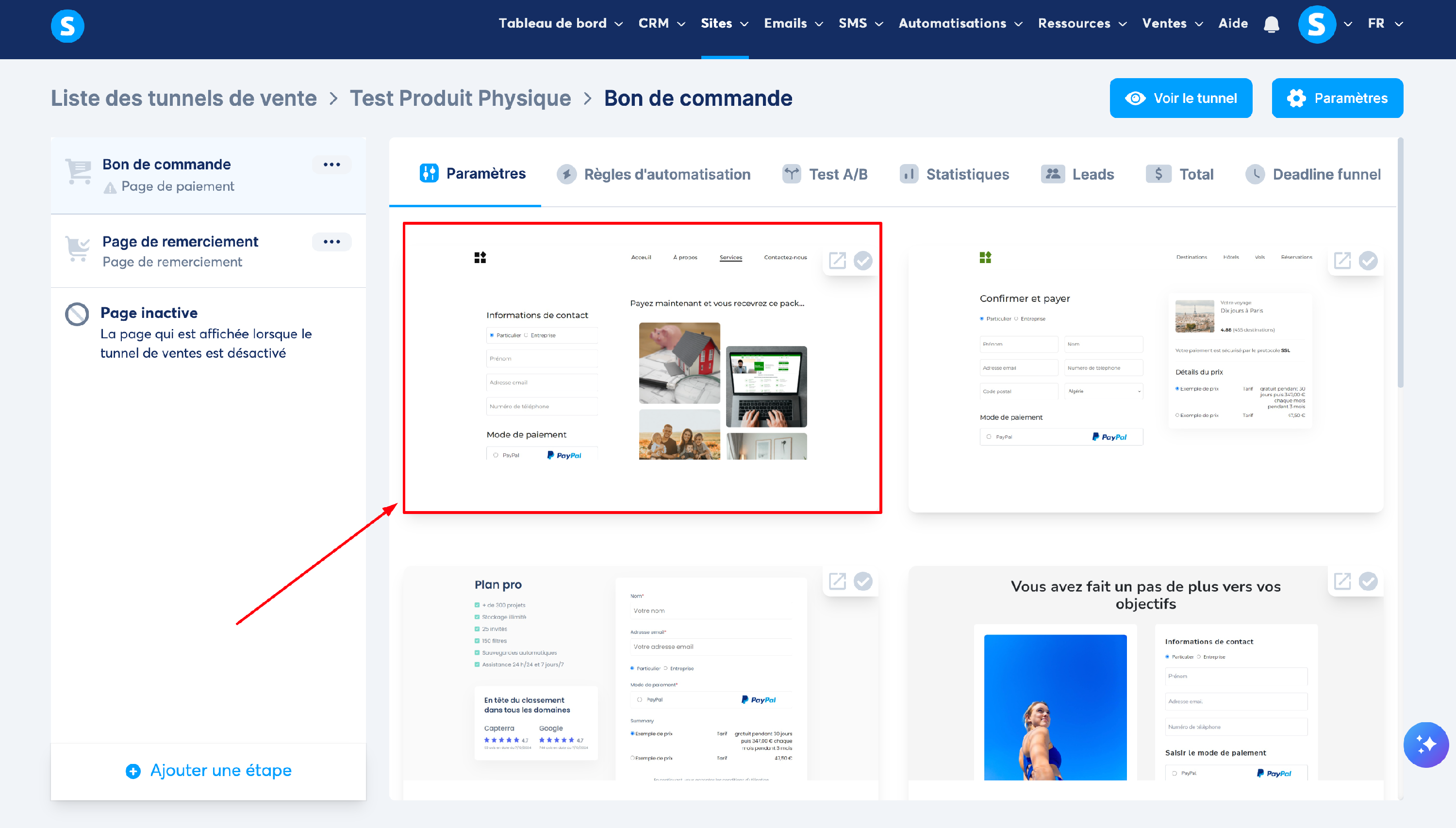Select Confirmer et payer template checkmark

[1368, 261]
